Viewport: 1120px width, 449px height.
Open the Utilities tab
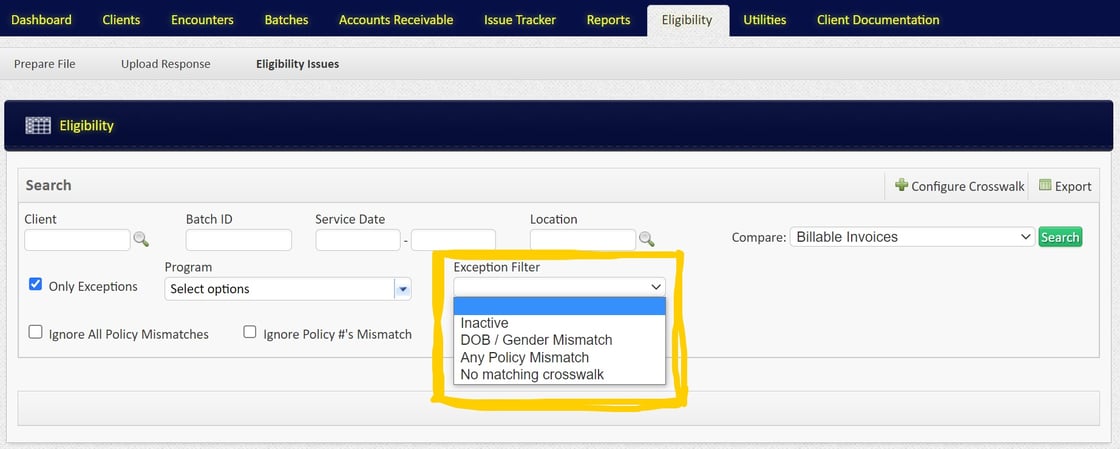pyautogui.click(x=764, y=20)
